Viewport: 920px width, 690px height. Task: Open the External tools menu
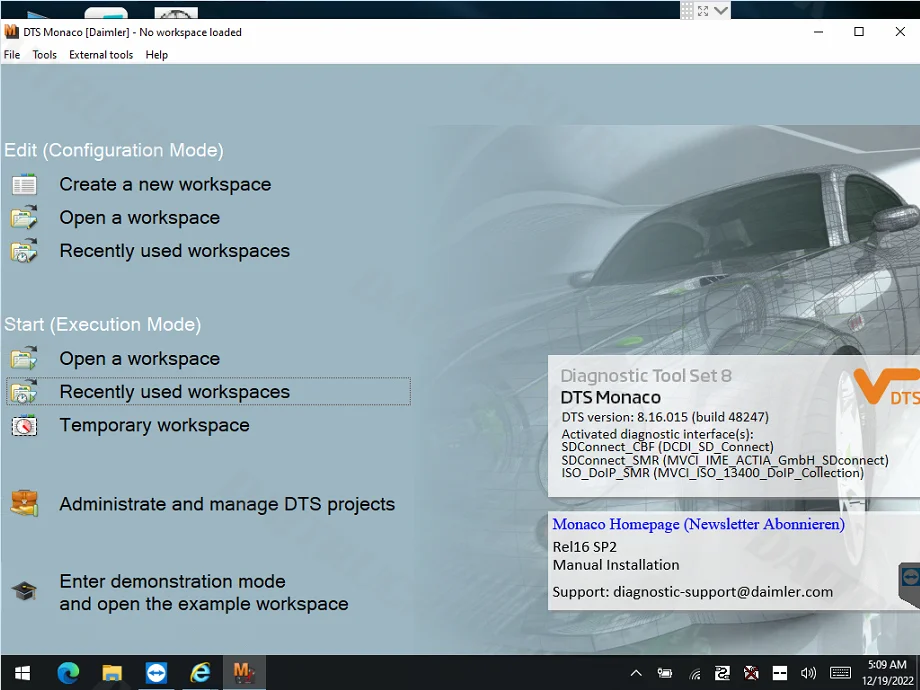pos(101,55)
